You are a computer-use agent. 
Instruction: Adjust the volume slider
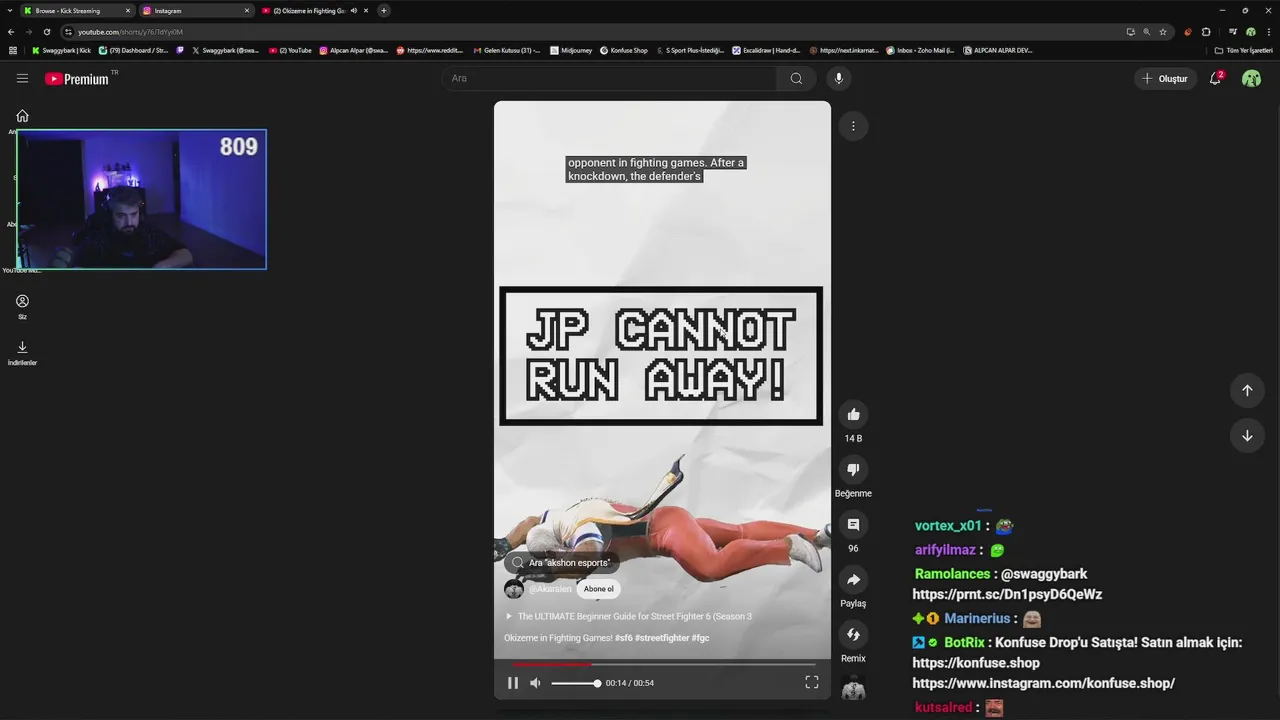click(575, 683)
